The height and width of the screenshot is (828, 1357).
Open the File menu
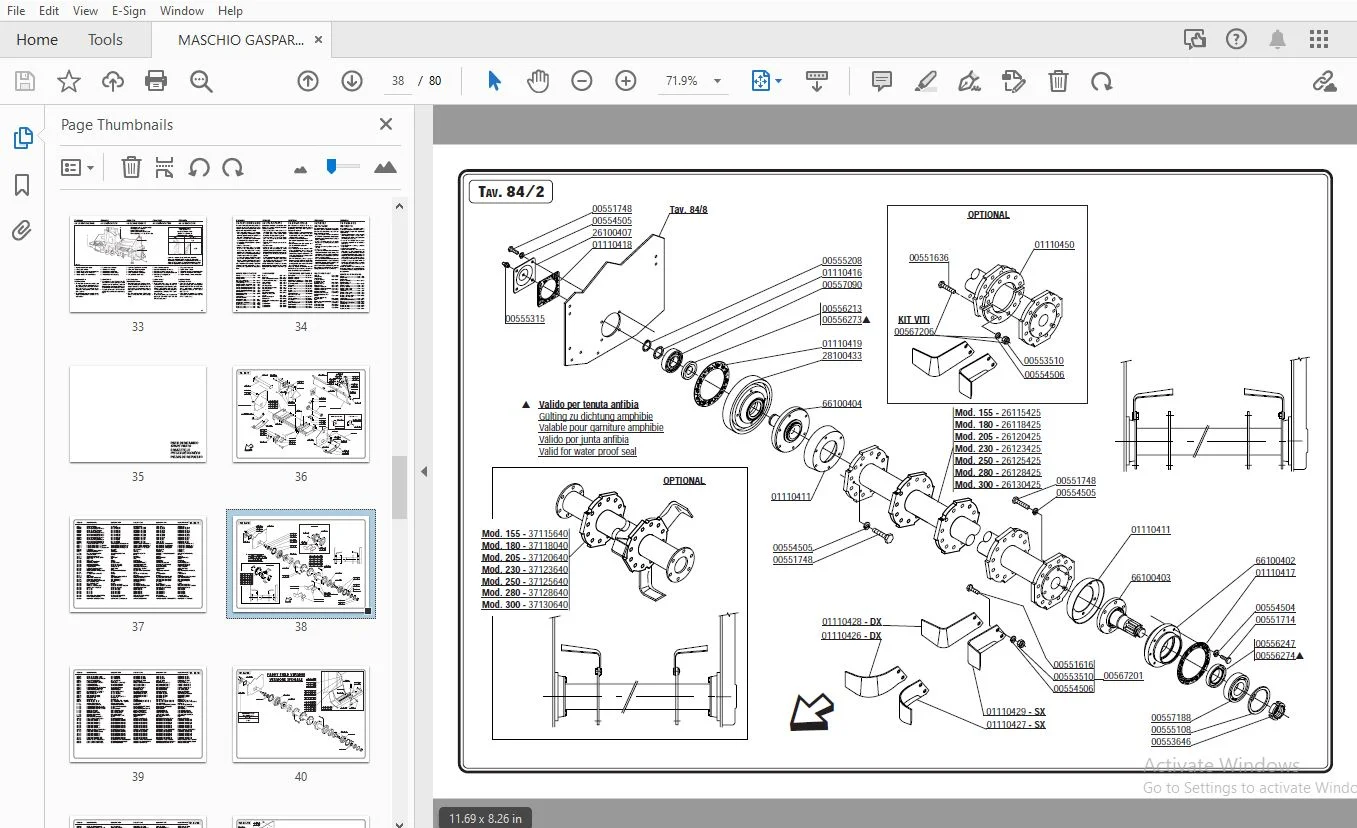click(16, 11)
